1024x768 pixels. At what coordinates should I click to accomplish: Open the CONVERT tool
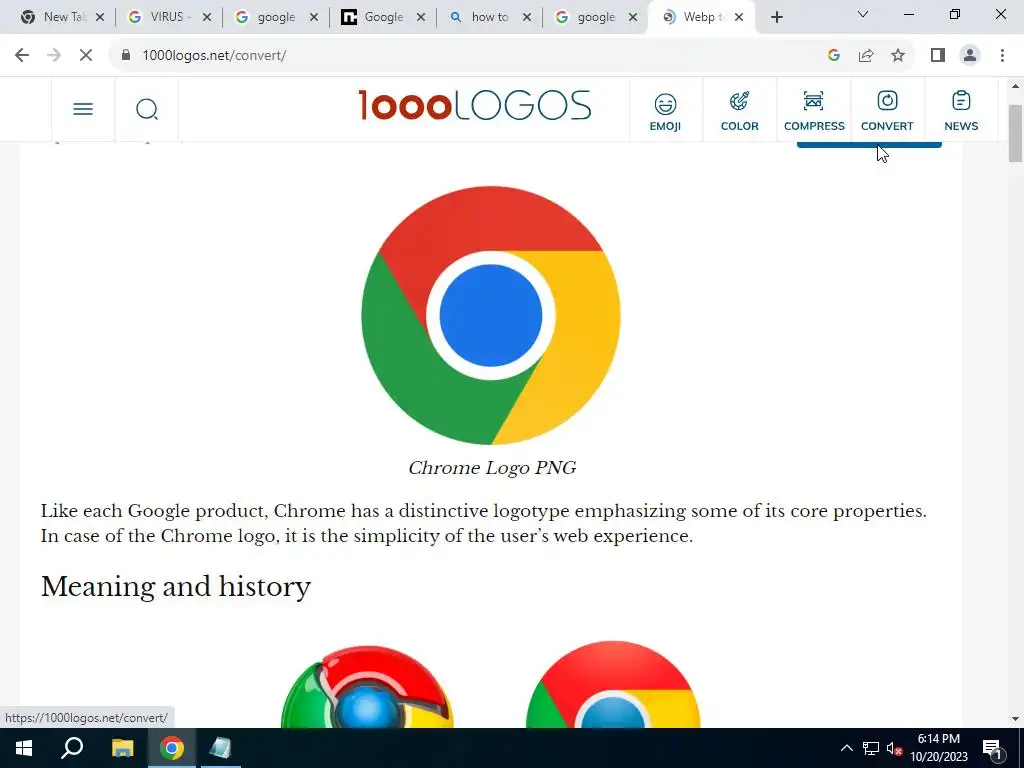click(887, 112)
